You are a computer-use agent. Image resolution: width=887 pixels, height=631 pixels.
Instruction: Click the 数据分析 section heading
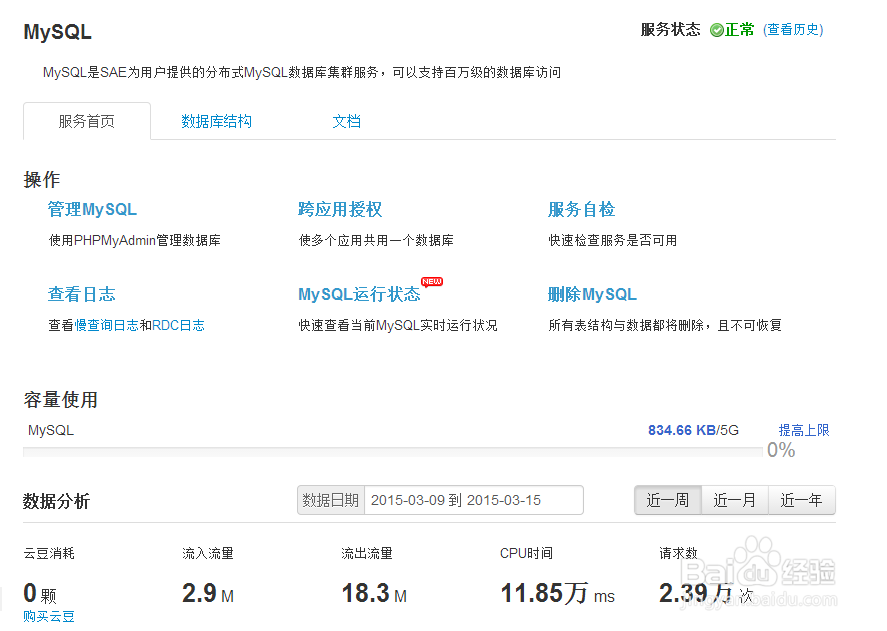click(x=56, y=501)
